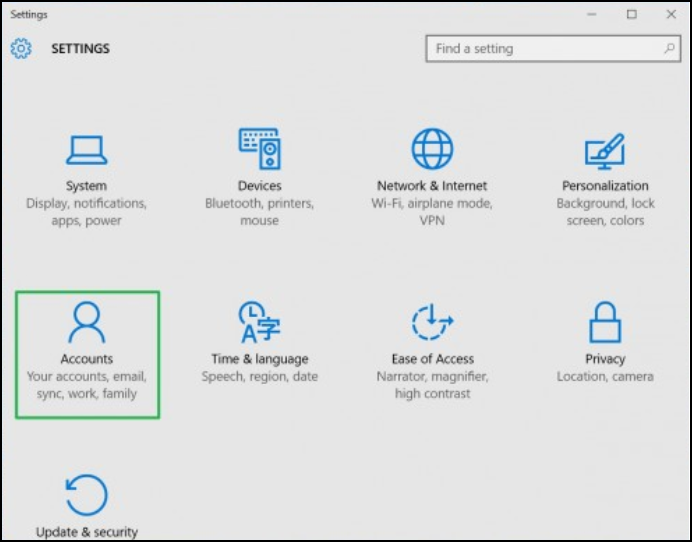Screen dimensions: 692x542
Task: Open the 'Speech, region, date' description link
Action: pyautogui.click(x=259, y=377)
